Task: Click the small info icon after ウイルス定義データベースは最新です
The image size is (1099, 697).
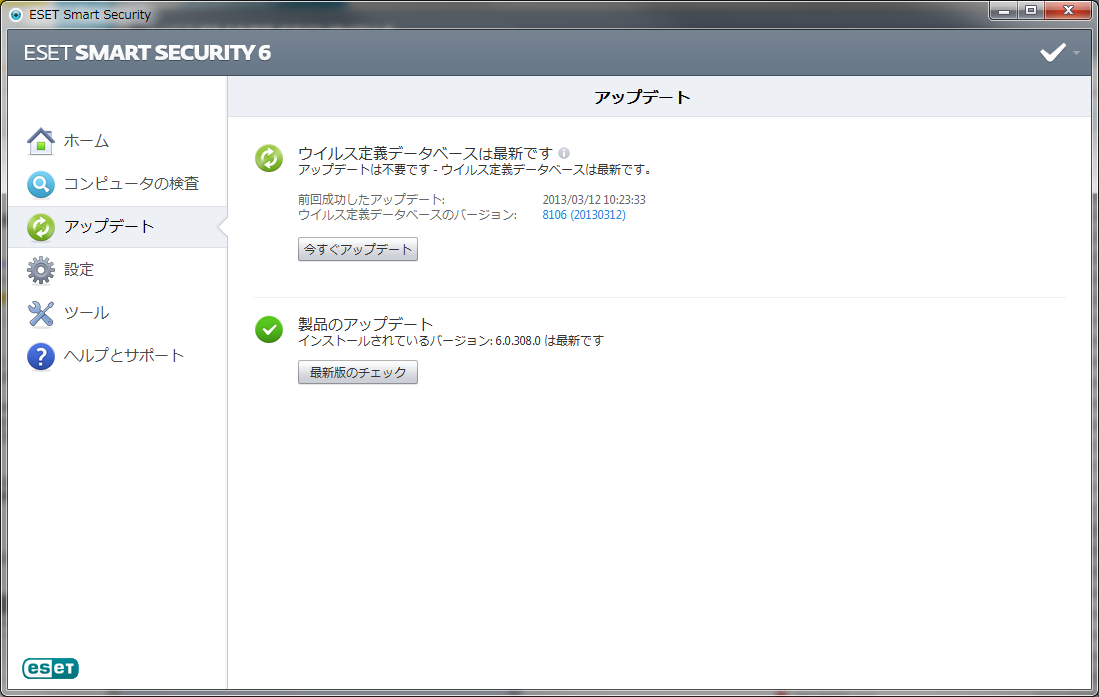Action: click(564, 153)
